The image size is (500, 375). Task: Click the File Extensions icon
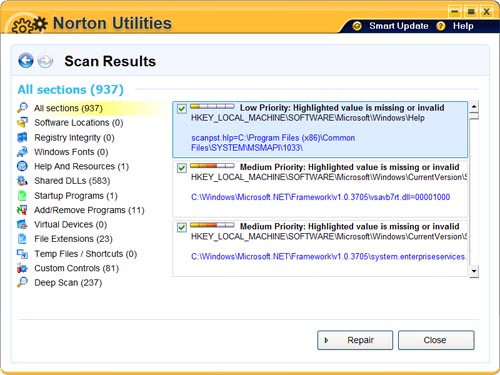(x=22, y=239)
